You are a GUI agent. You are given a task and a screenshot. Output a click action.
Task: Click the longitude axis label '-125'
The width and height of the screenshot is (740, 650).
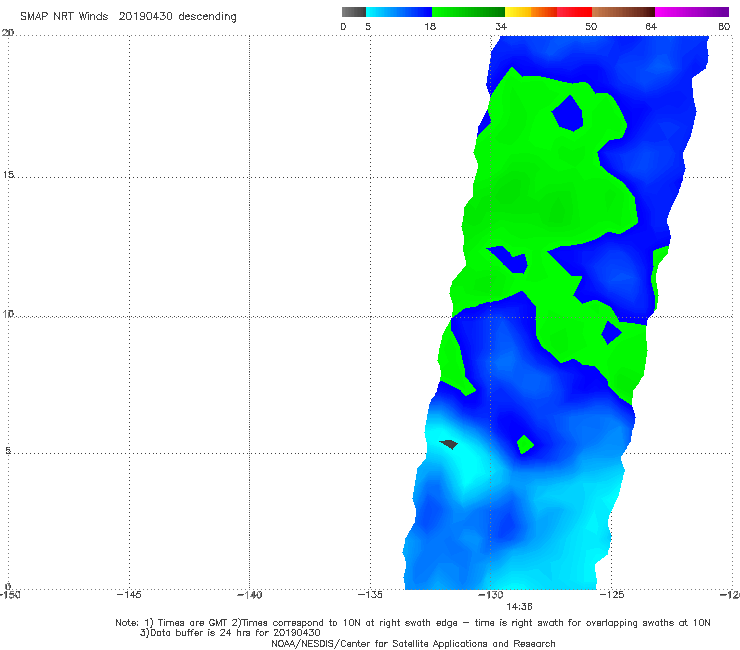(612, 595)
